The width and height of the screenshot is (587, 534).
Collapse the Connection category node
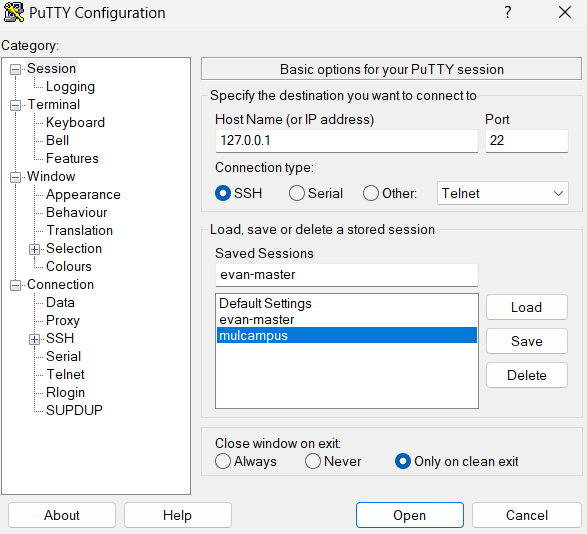[15, 285]
